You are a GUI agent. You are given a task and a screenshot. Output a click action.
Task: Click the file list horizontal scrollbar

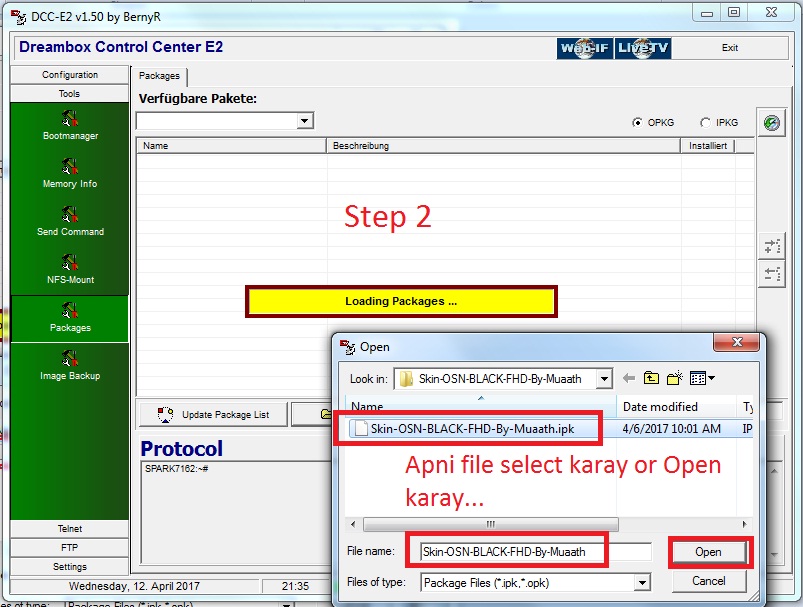coord(491,524)
